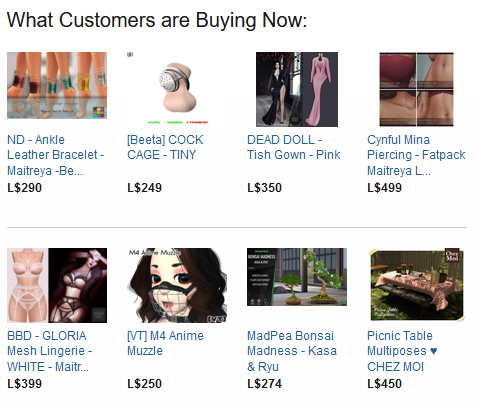Click the L$450 price under Picnic Table
477x409 pixels.
click(384, 384)
